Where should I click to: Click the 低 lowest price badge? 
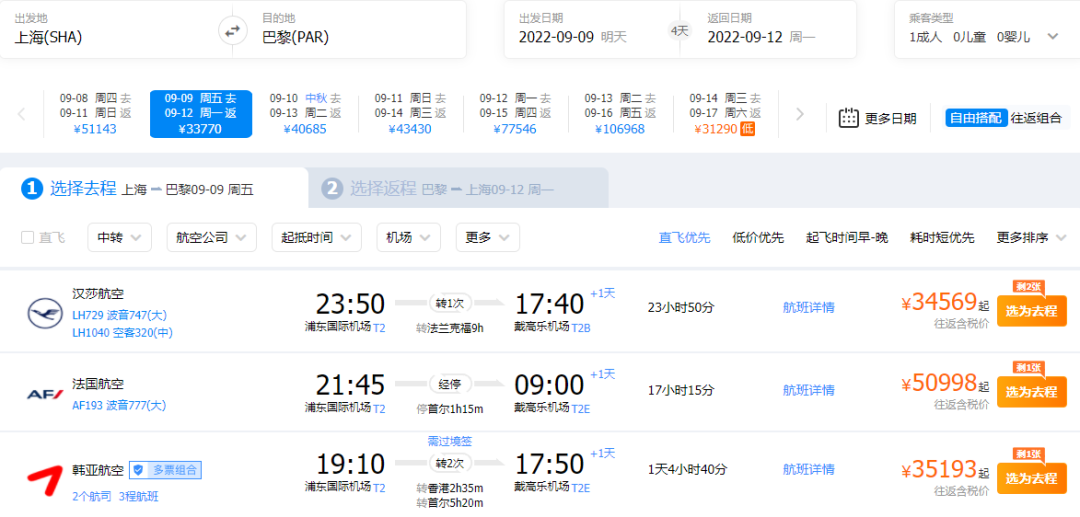[x=747, y=129]
